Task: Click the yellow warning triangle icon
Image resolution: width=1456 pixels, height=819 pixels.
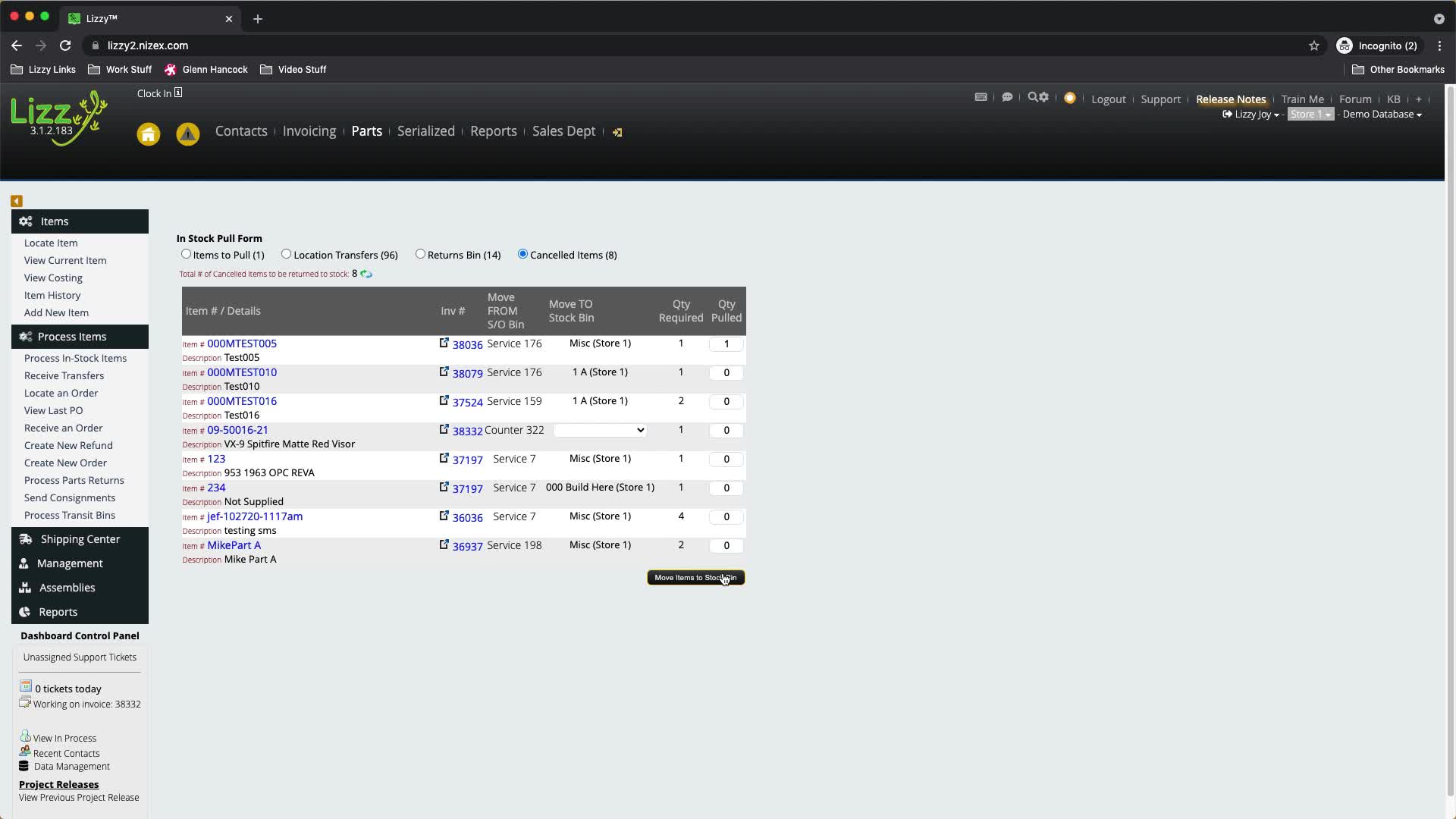Action: pos(188,134)
